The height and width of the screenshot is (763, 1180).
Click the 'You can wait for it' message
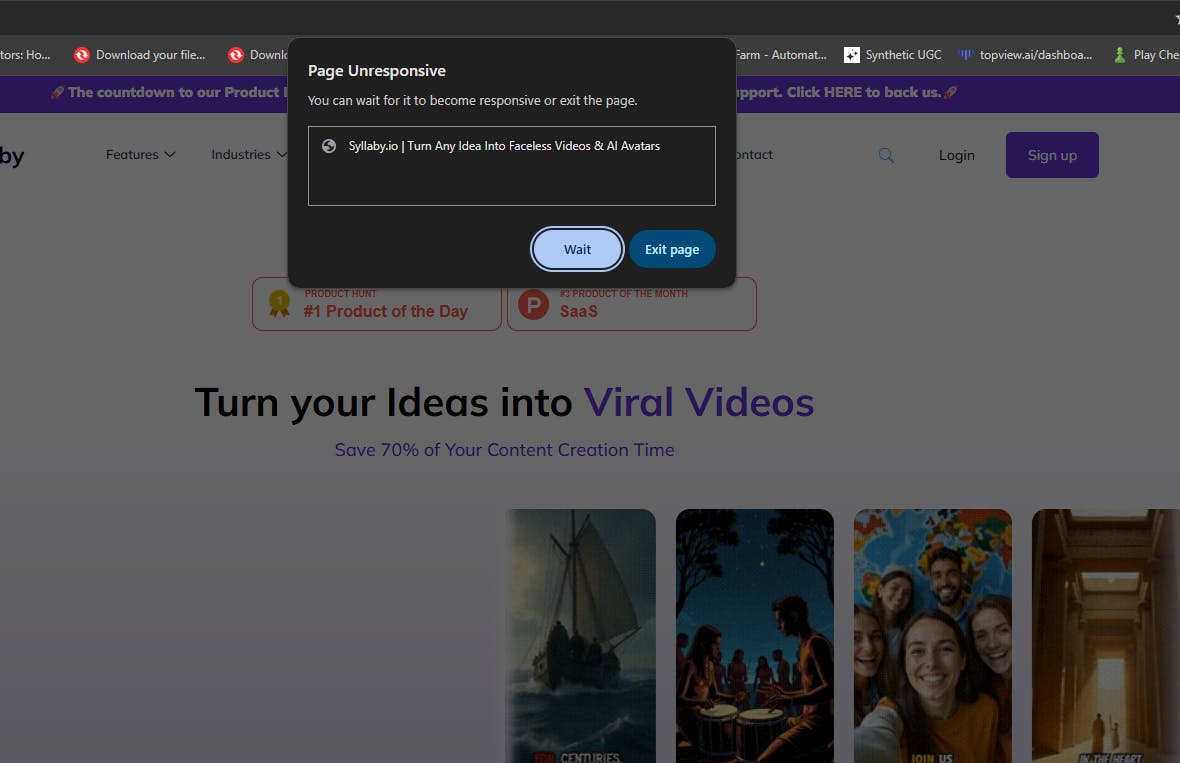point(473,100)
